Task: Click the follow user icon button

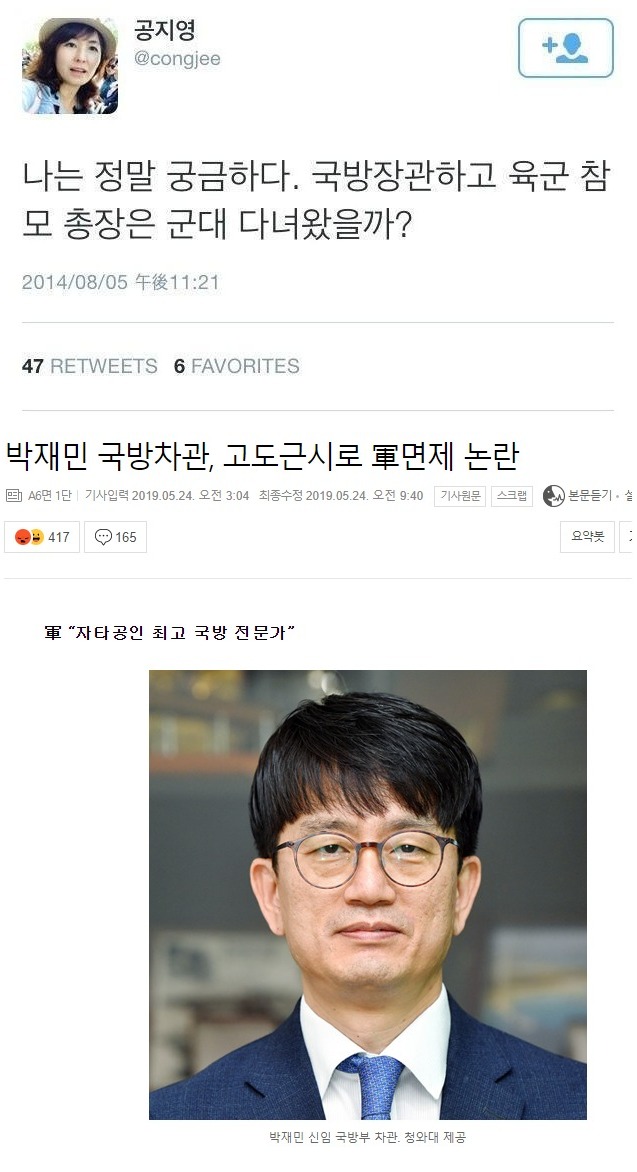Action: (x=566, y=48)
